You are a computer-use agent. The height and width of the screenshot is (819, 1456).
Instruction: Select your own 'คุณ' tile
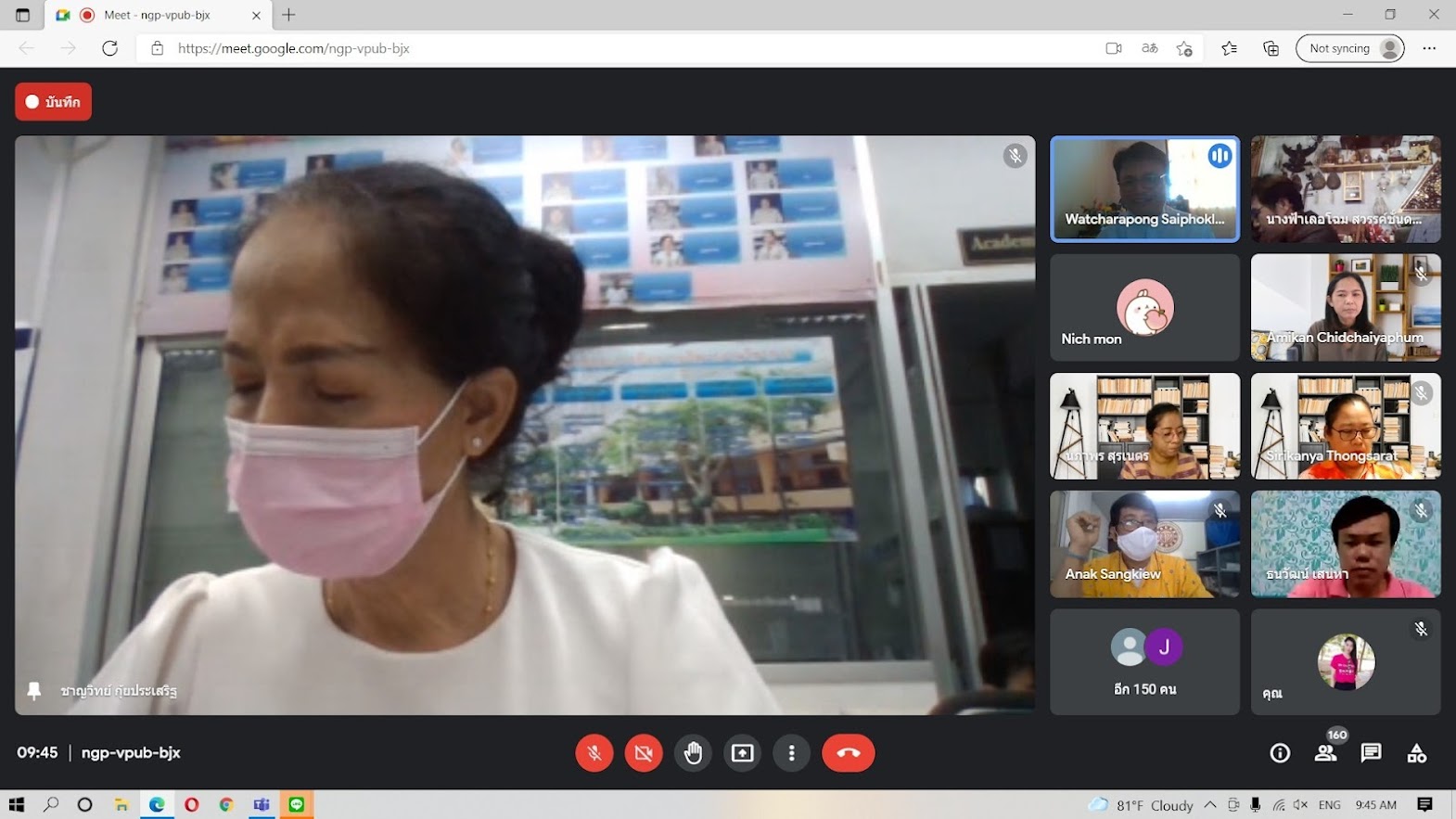[1346, 662]
